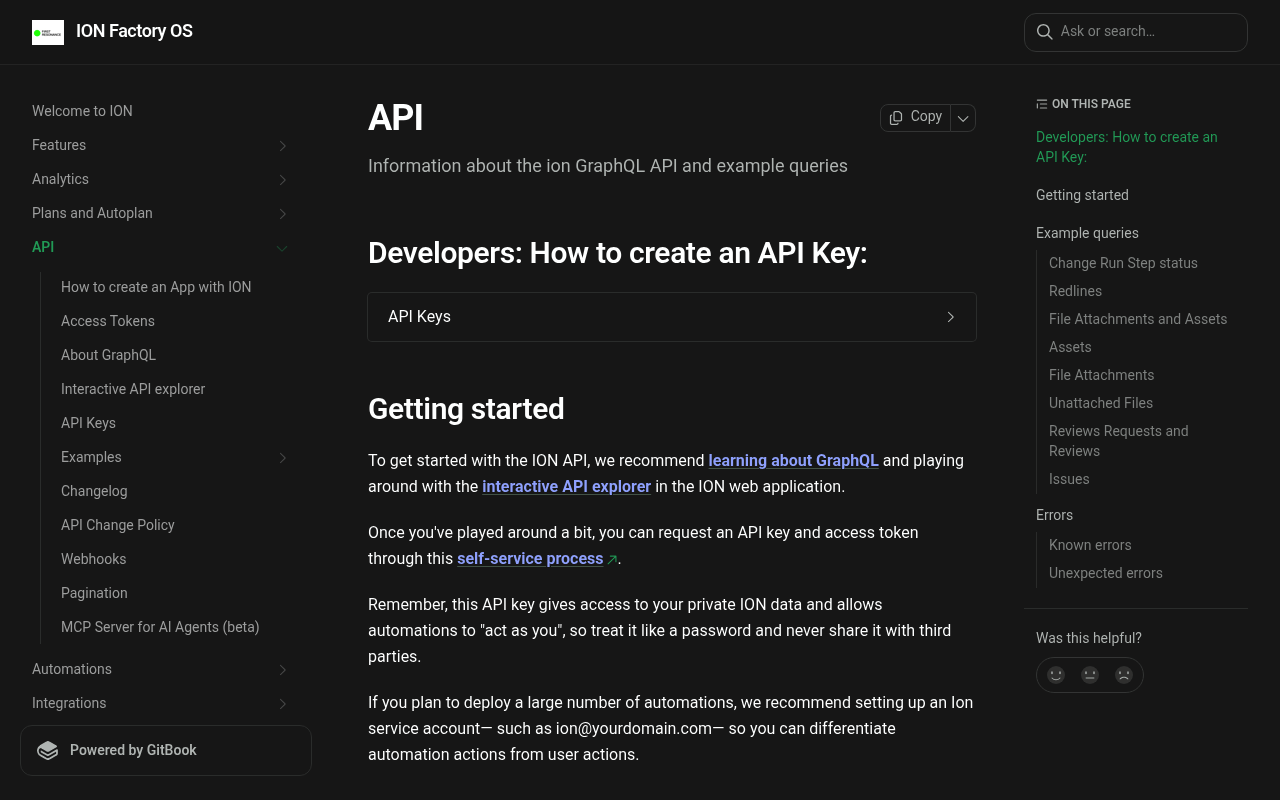
Task: Jump to Known errors section
Action: pyautogui.click(x=1090, y=545)
